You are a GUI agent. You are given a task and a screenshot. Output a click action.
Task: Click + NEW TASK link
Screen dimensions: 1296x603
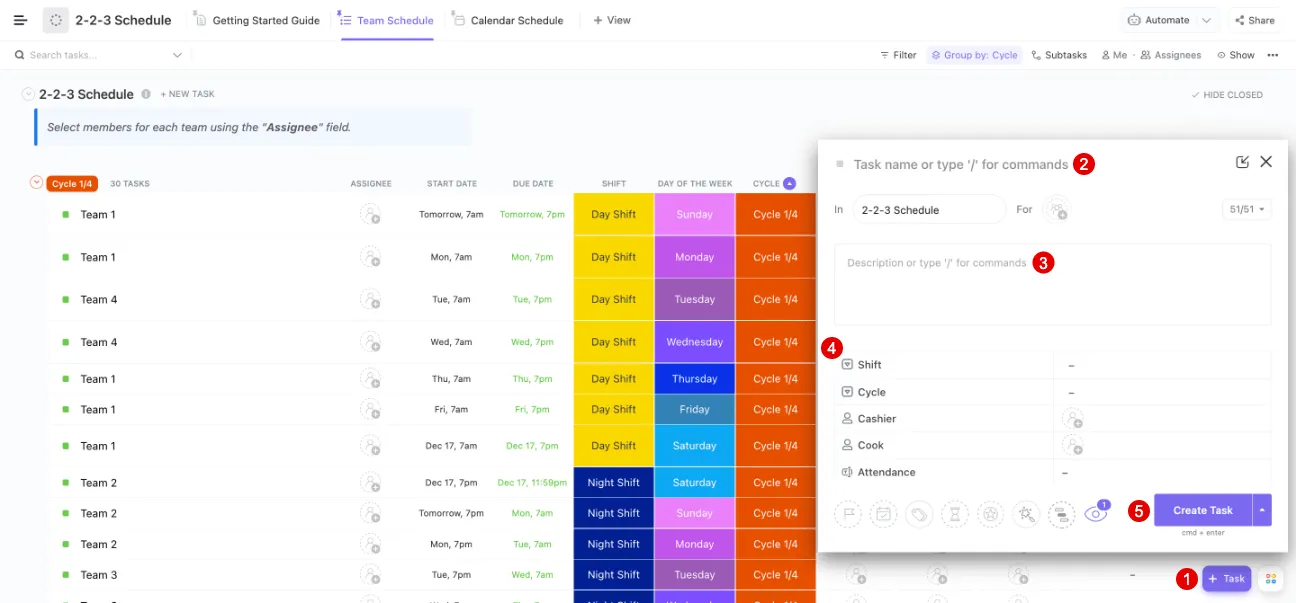(188, 94)
